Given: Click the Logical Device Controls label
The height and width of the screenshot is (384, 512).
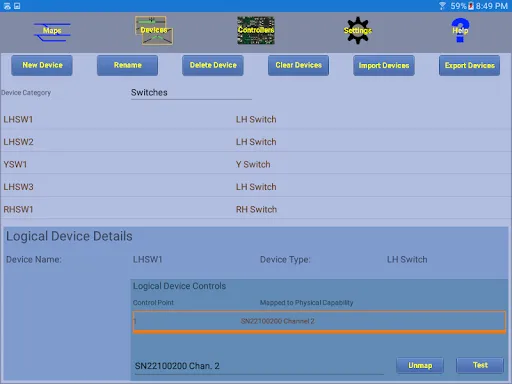Looking at the screenshot, I should [x=179, y=286].
